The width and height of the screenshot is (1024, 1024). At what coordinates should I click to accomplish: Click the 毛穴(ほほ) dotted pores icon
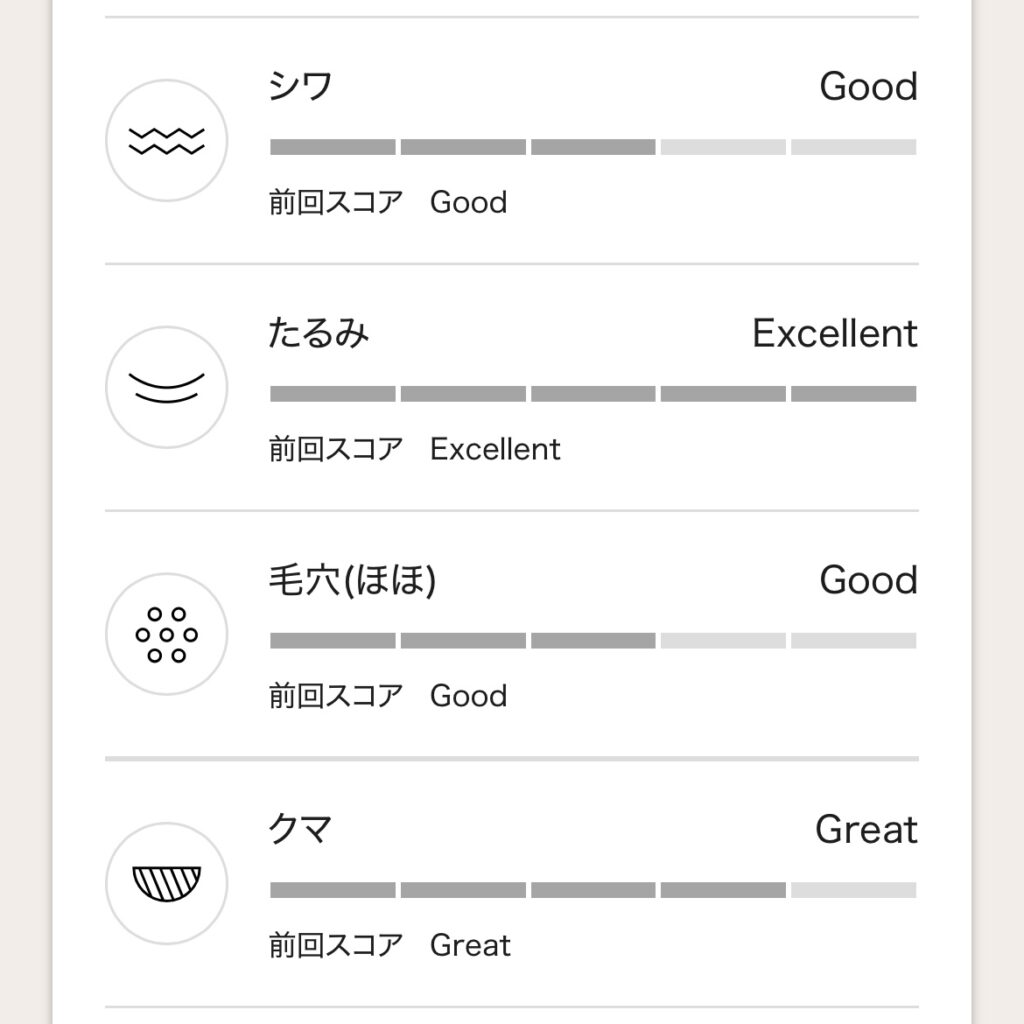166,634
